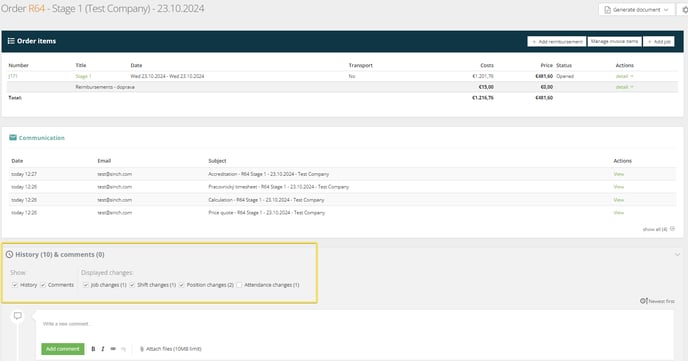Image resolution: width=688 pixels, height=361 pixels.
Task: Click the Communication section heading
Action: [41, 138]
